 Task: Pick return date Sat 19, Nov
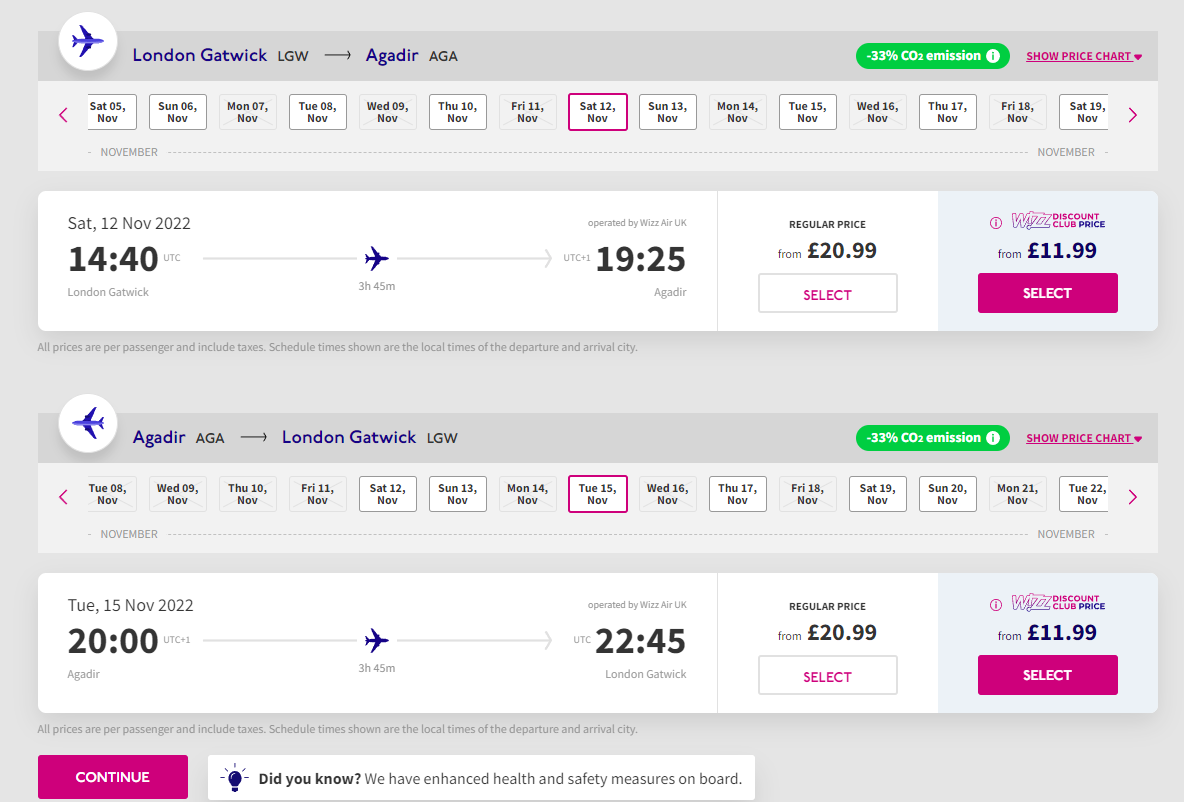click(x=877, y=494)
